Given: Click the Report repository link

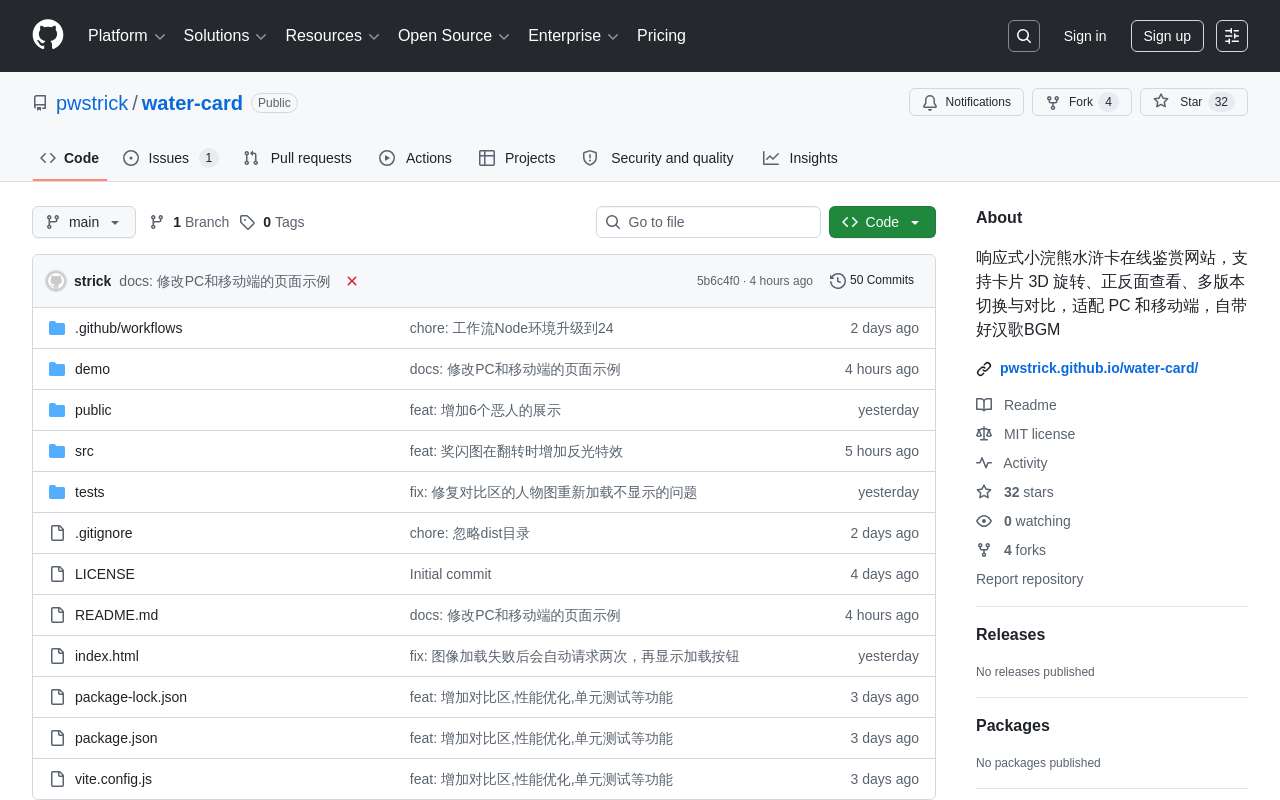Looking at the screenshot, I should (x=1029, y=579).
